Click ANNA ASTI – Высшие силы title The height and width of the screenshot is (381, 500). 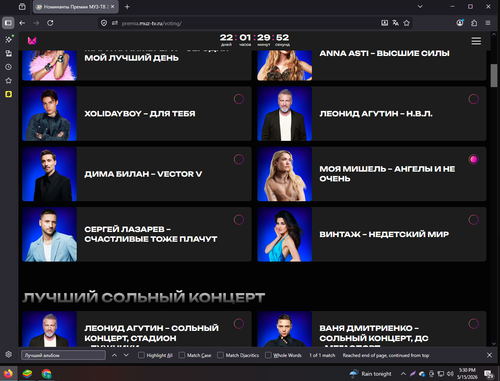[384, 53]
